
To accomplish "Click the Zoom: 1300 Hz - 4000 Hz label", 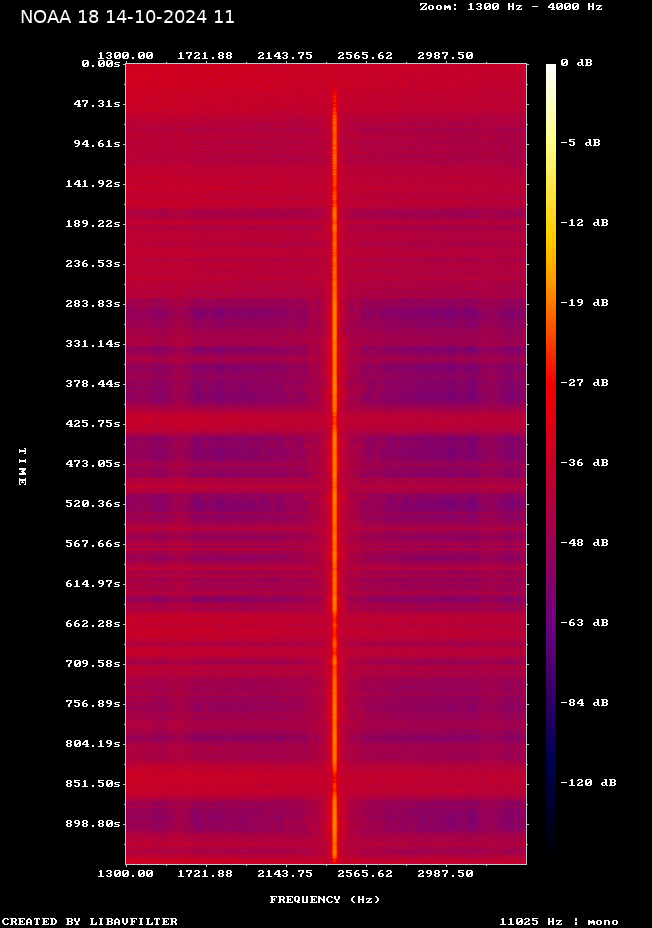I will coord(510,6).
